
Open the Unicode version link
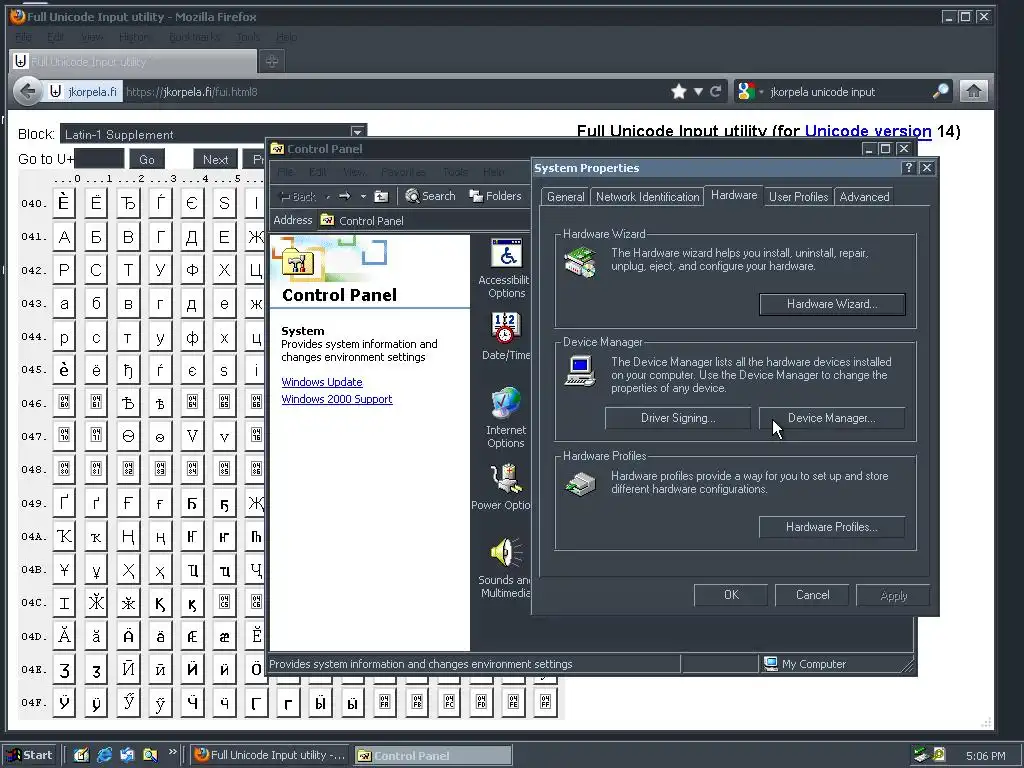click(x=868, y=131)
